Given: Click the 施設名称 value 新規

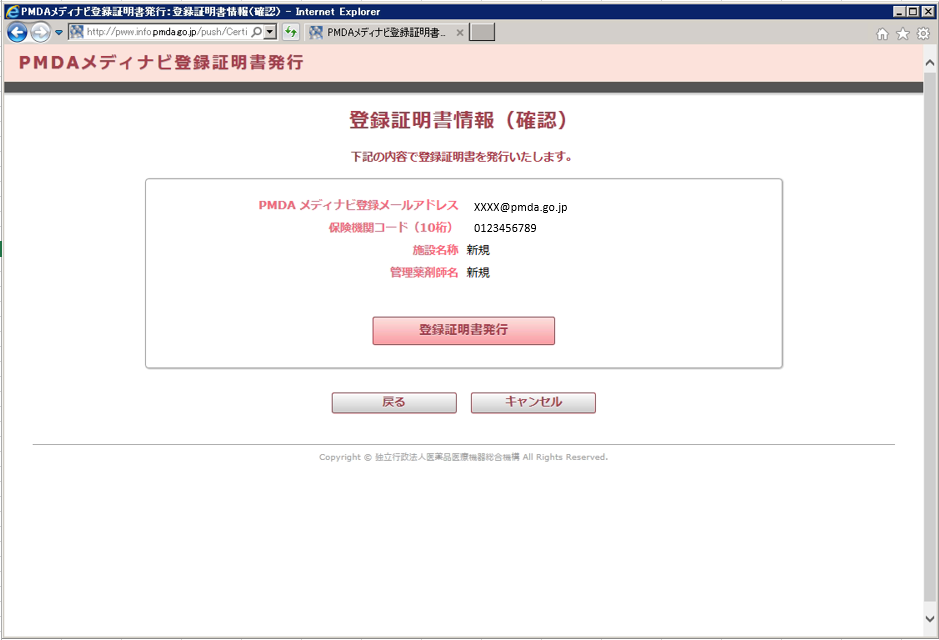Looking at the screenshot, I should pyautogui.click(x=478, y=250).
